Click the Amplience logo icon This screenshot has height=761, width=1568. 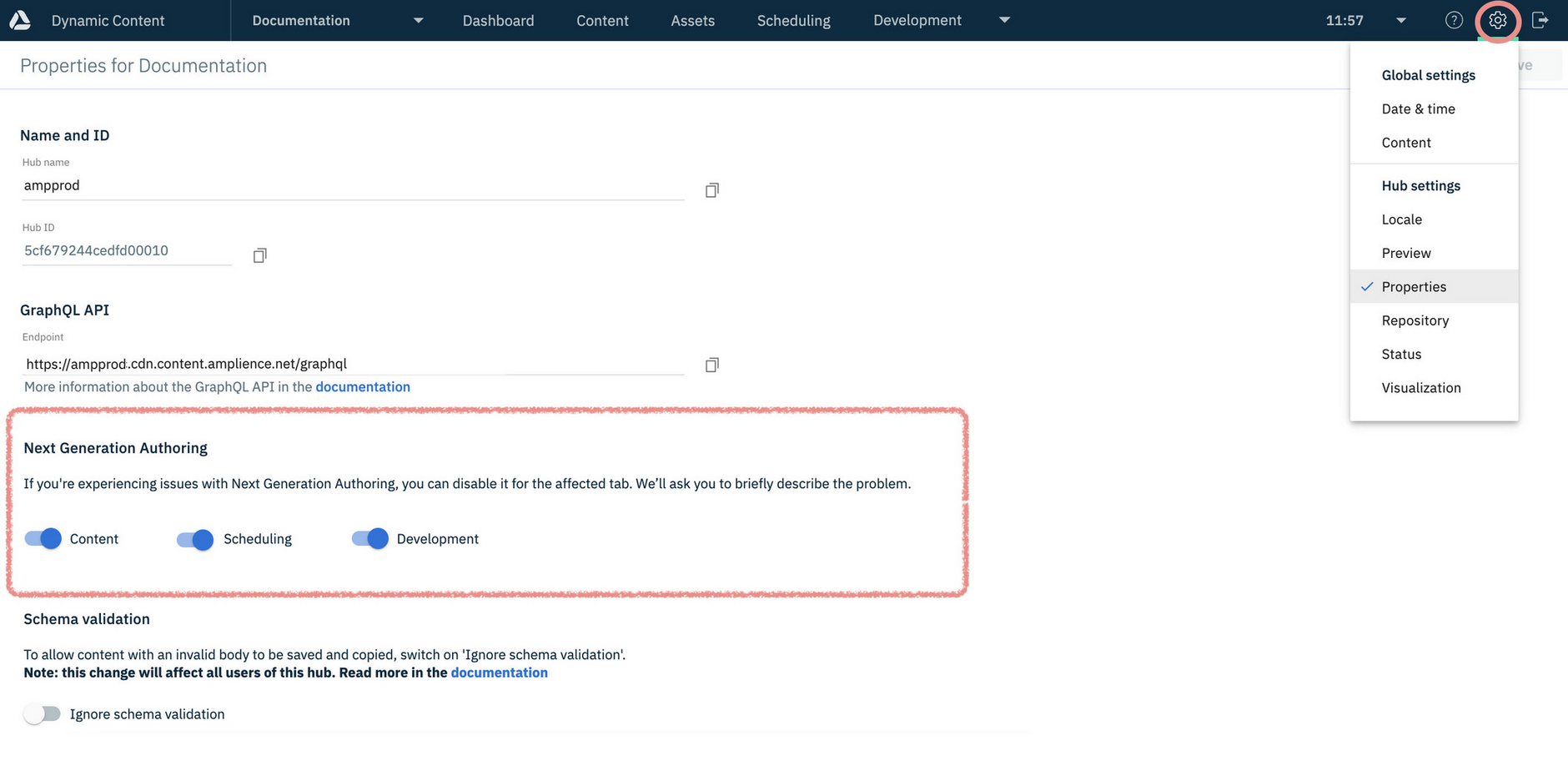[x=18, y=20]
